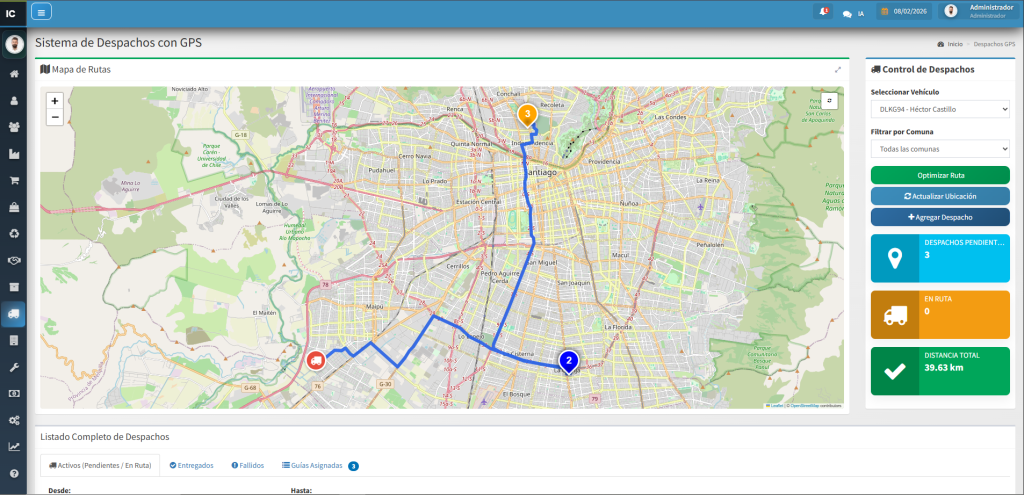The height and width of the screenshot is (499, 1024).
Task: Open the recycle icon in the sidebar
Action: 14,234
